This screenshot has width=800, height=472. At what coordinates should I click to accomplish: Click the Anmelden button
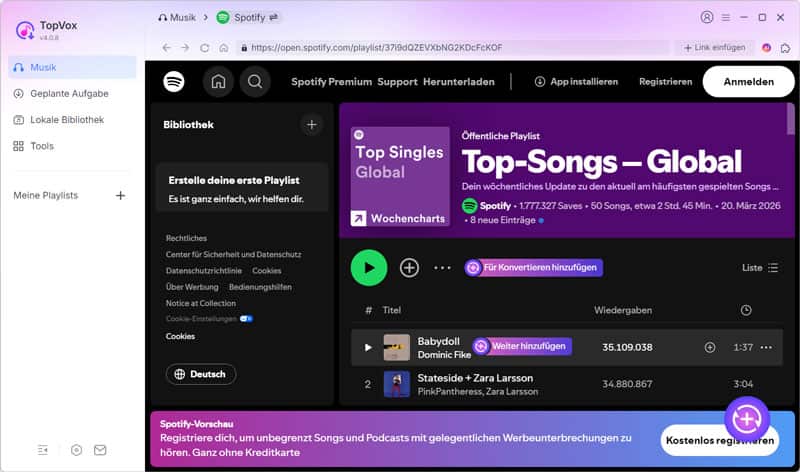pyautogui.click(x=748, y=82)
